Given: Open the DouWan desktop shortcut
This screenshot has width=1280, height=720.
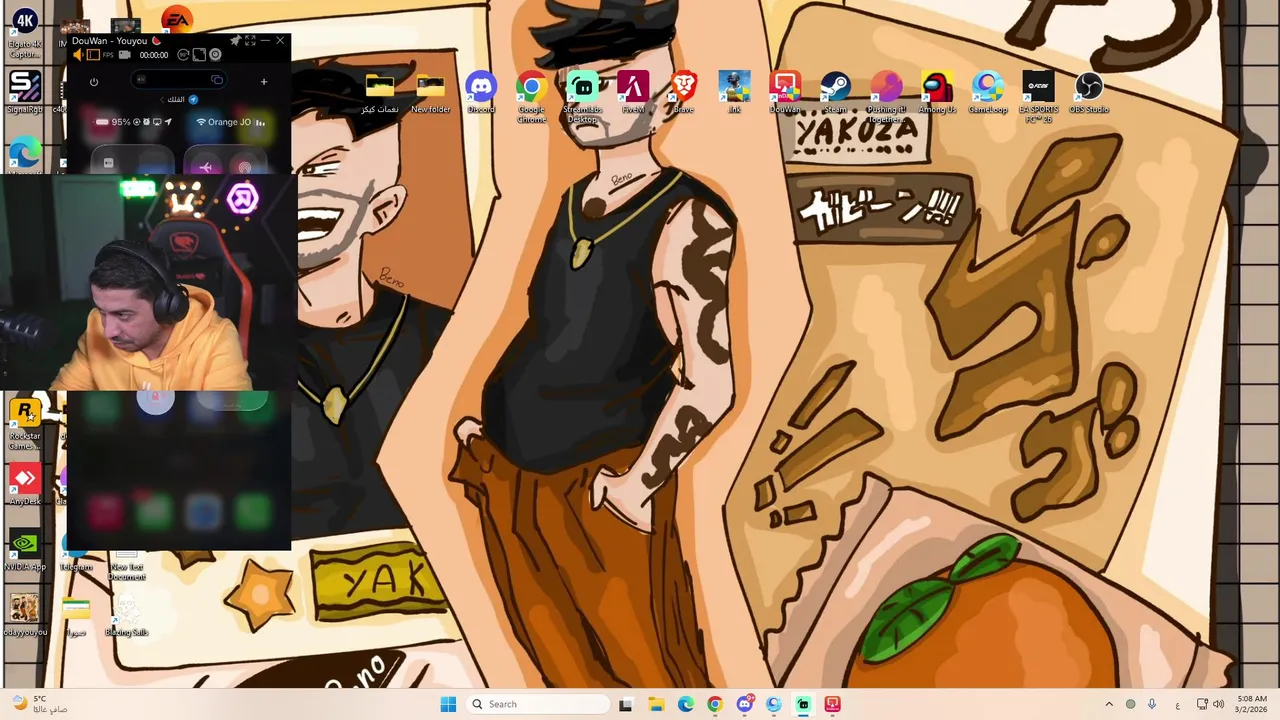Looking at the screenshot, I should point(785,93).
